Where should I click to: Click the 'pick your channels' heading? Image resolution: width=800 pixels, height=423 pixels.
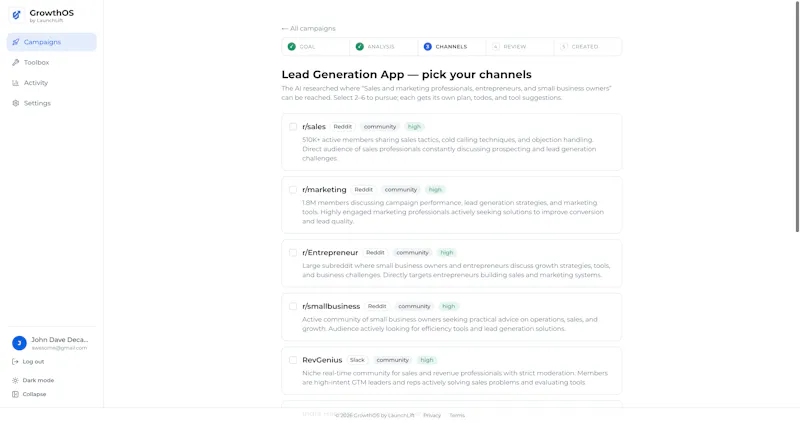[x=407, y=74]
